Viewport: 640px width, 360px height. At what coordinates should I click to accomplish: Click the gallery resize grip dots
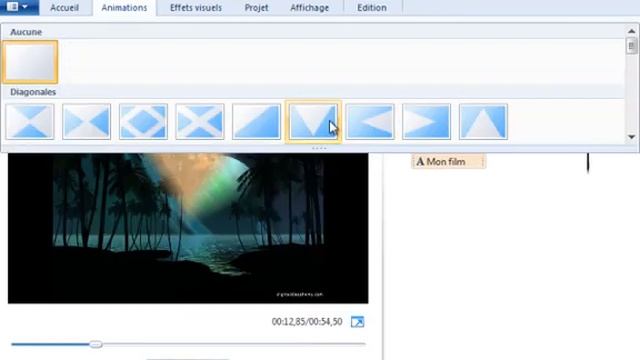click(x=319, y=148)
